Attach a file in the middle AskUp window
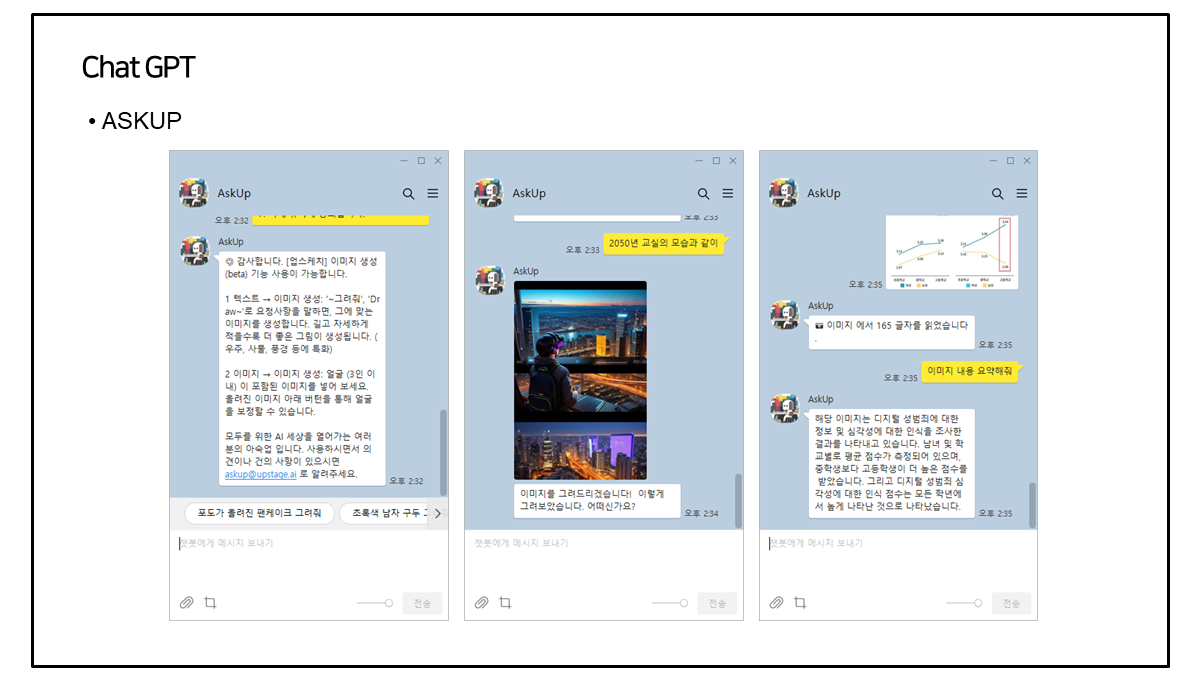The width and height of the screenshot is (1200, 675). (x=481, y=603)
